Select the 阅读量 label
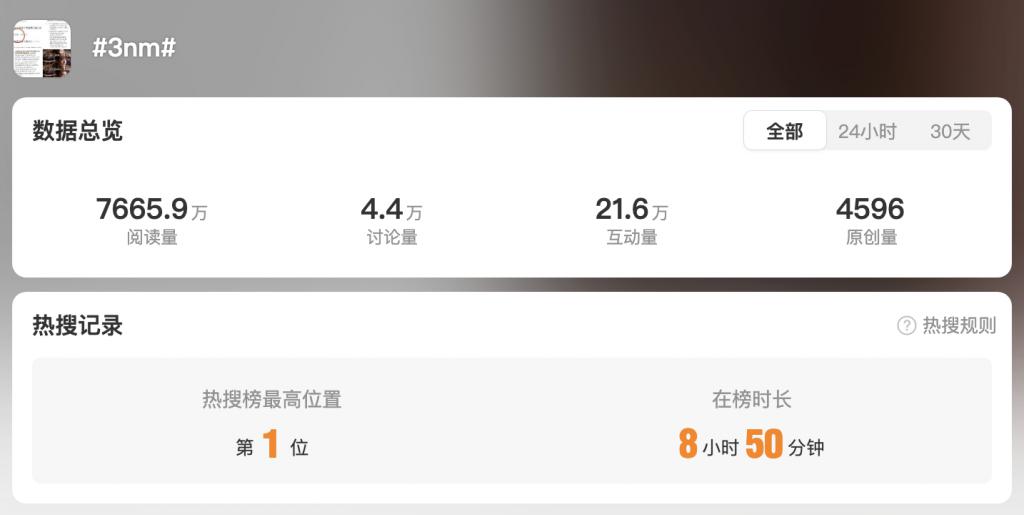 [x=152, y=238]
